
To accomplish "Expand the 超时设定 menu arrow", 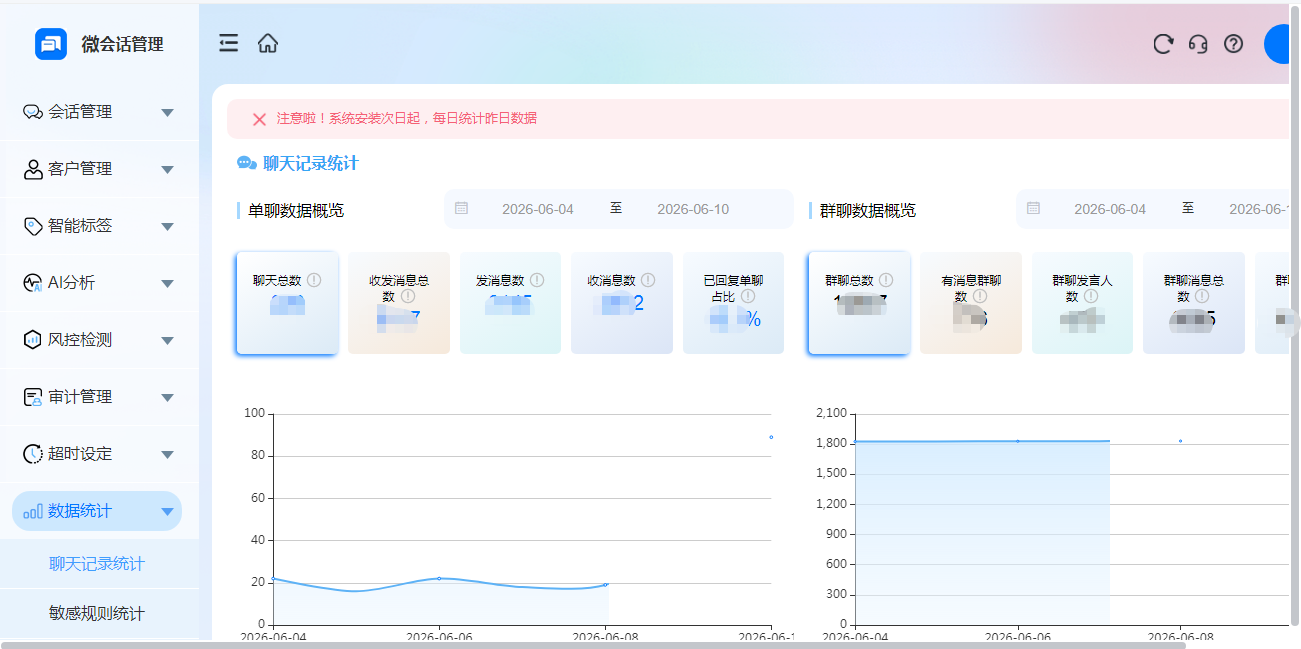I will tap(168, 455).
